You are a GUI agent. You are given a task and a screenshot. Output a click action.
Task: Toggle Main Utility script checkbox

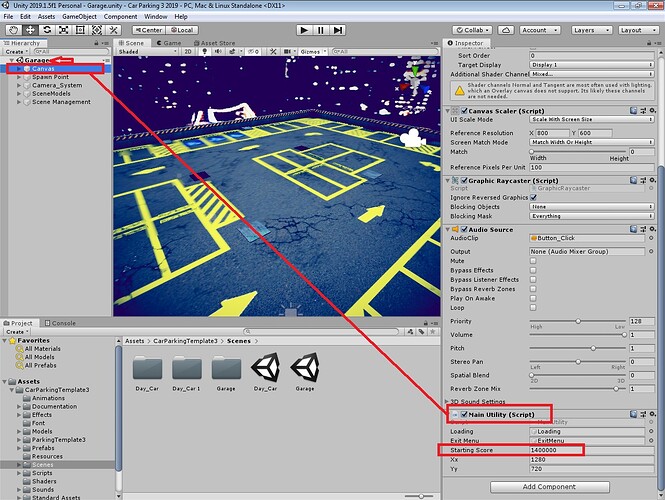464,414
